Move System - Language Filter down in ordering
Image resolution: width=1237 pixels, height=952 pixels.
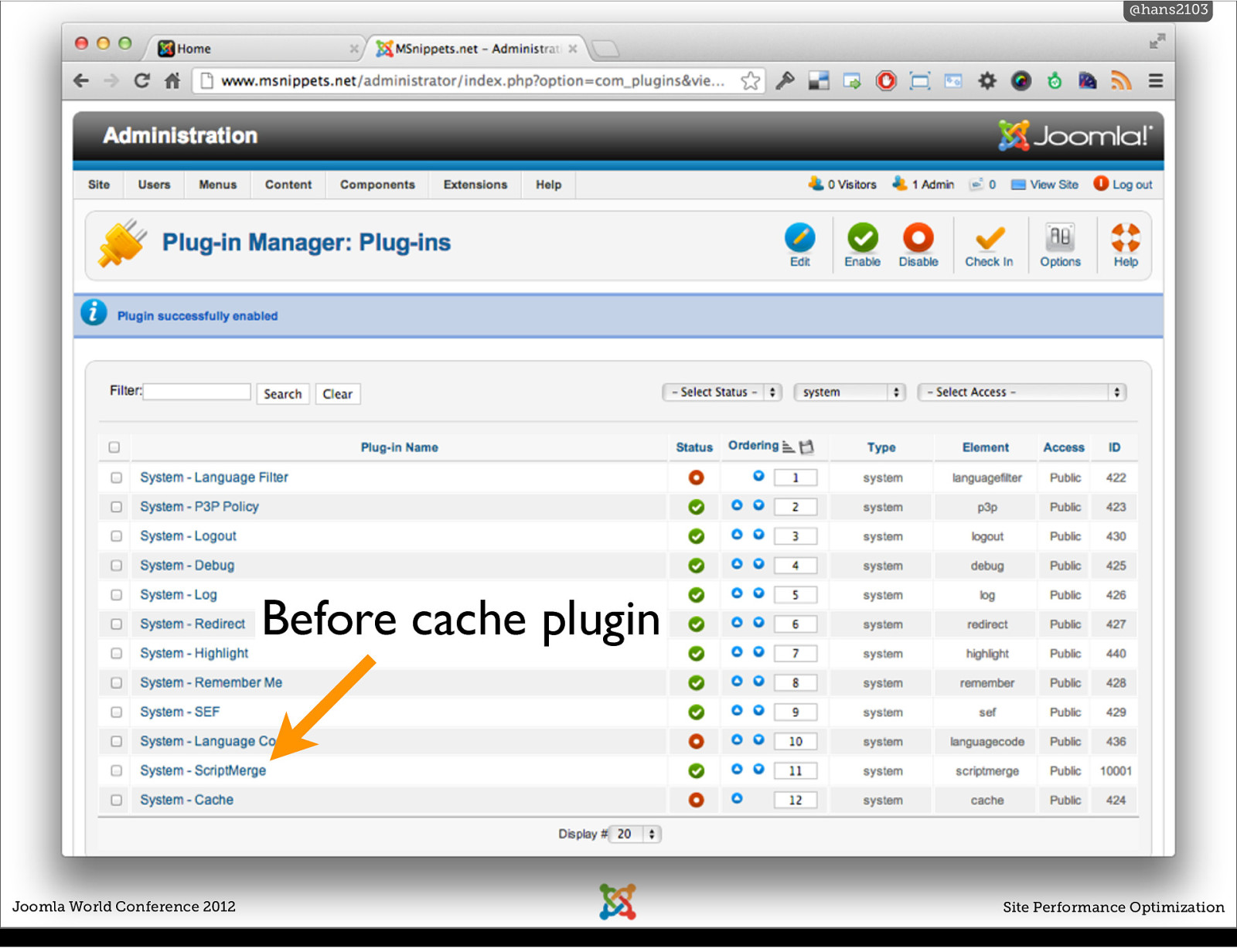[758, 476]
